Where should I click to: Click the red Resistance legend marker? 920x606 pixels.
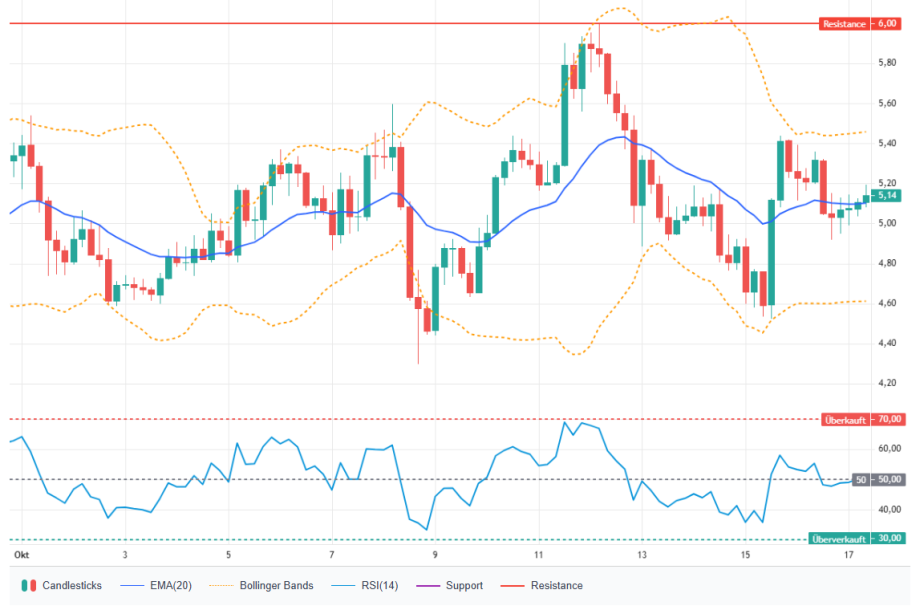click(512, 585)
